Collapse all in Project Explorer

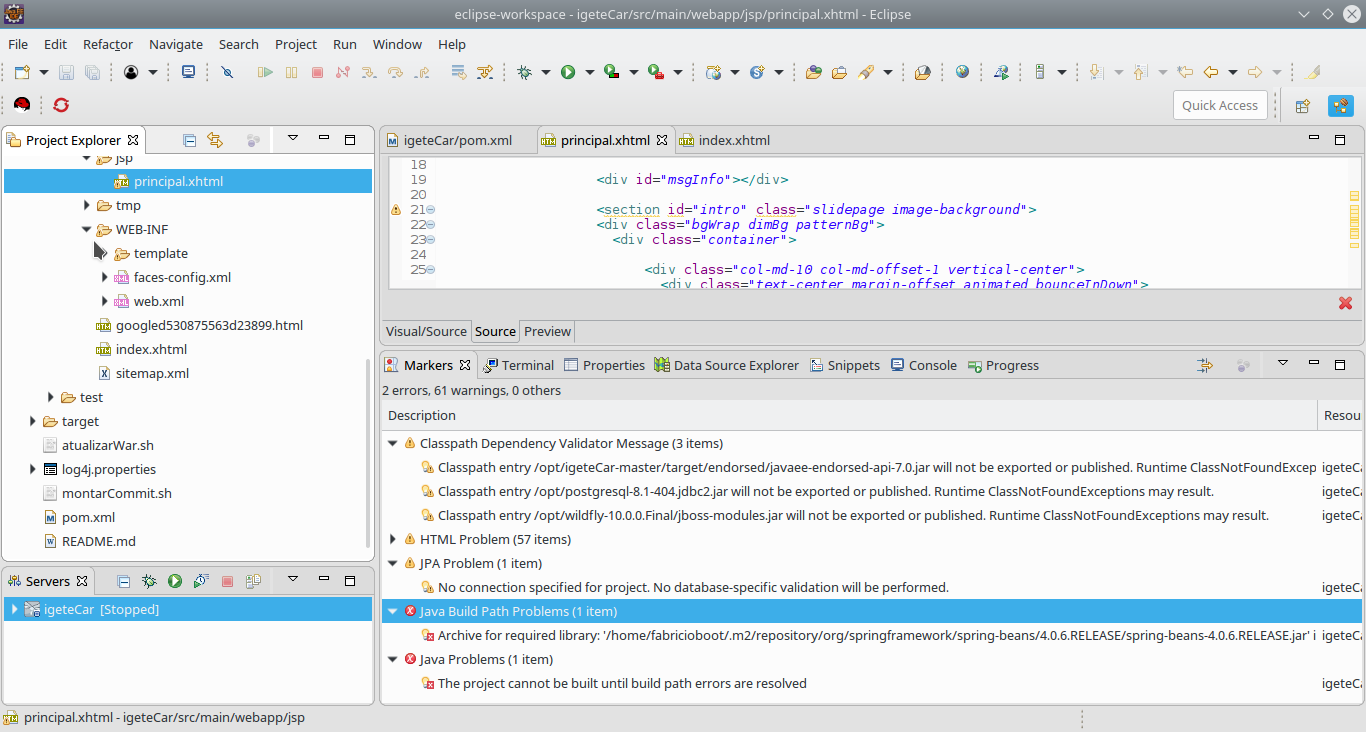point(189,140)
